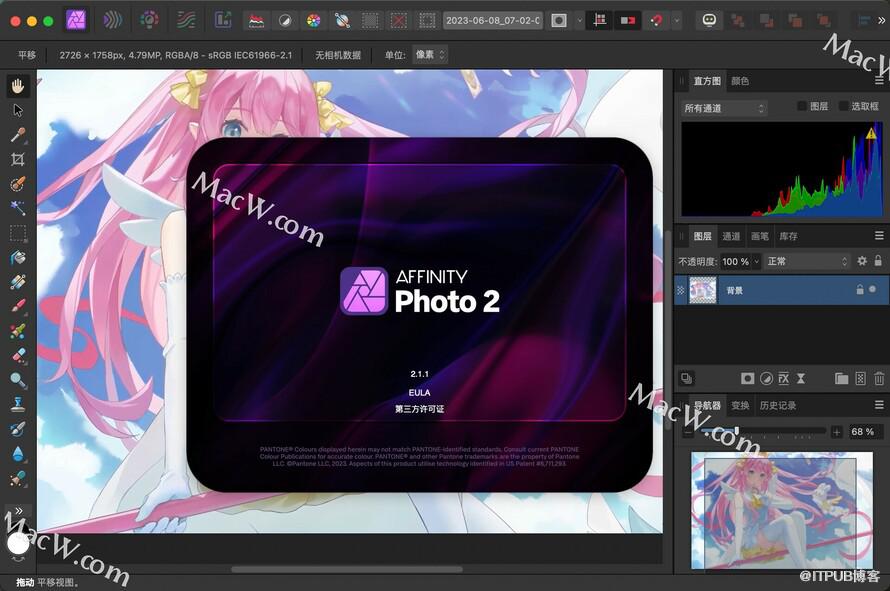Switch to the 库存 tab
Screen dimensions: 890x591
(x=788, y=236)
